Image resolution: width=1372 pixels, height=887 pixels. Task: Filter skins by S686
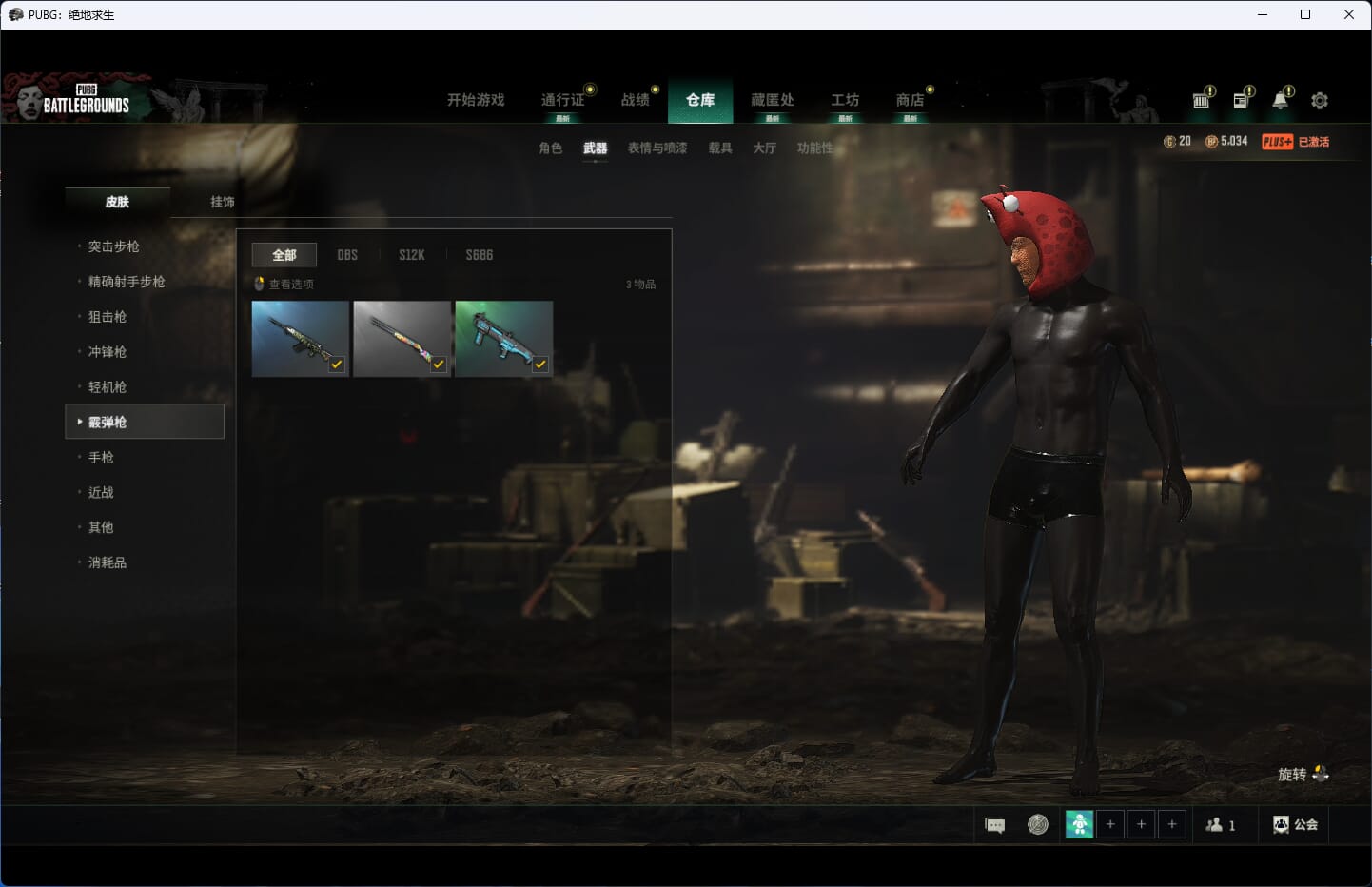(x=479, y=255)
